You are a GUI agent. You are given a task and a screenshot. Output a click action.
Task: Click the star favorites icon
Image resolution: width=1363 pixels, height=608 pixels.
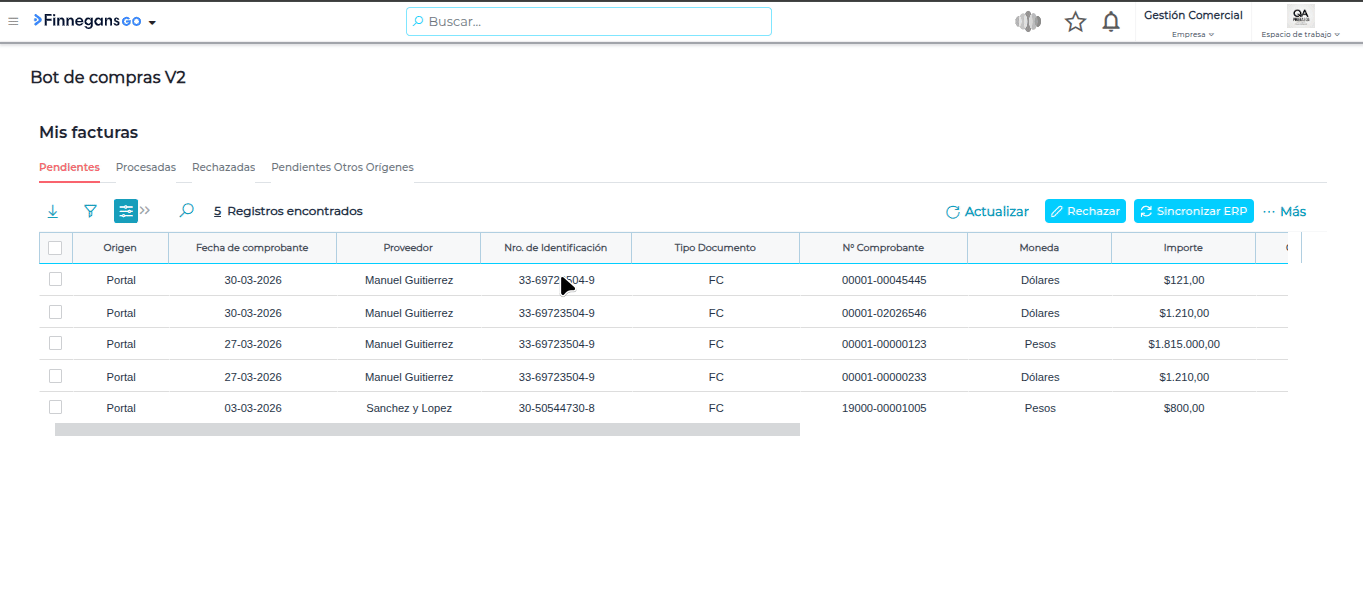click(1075, 21)
